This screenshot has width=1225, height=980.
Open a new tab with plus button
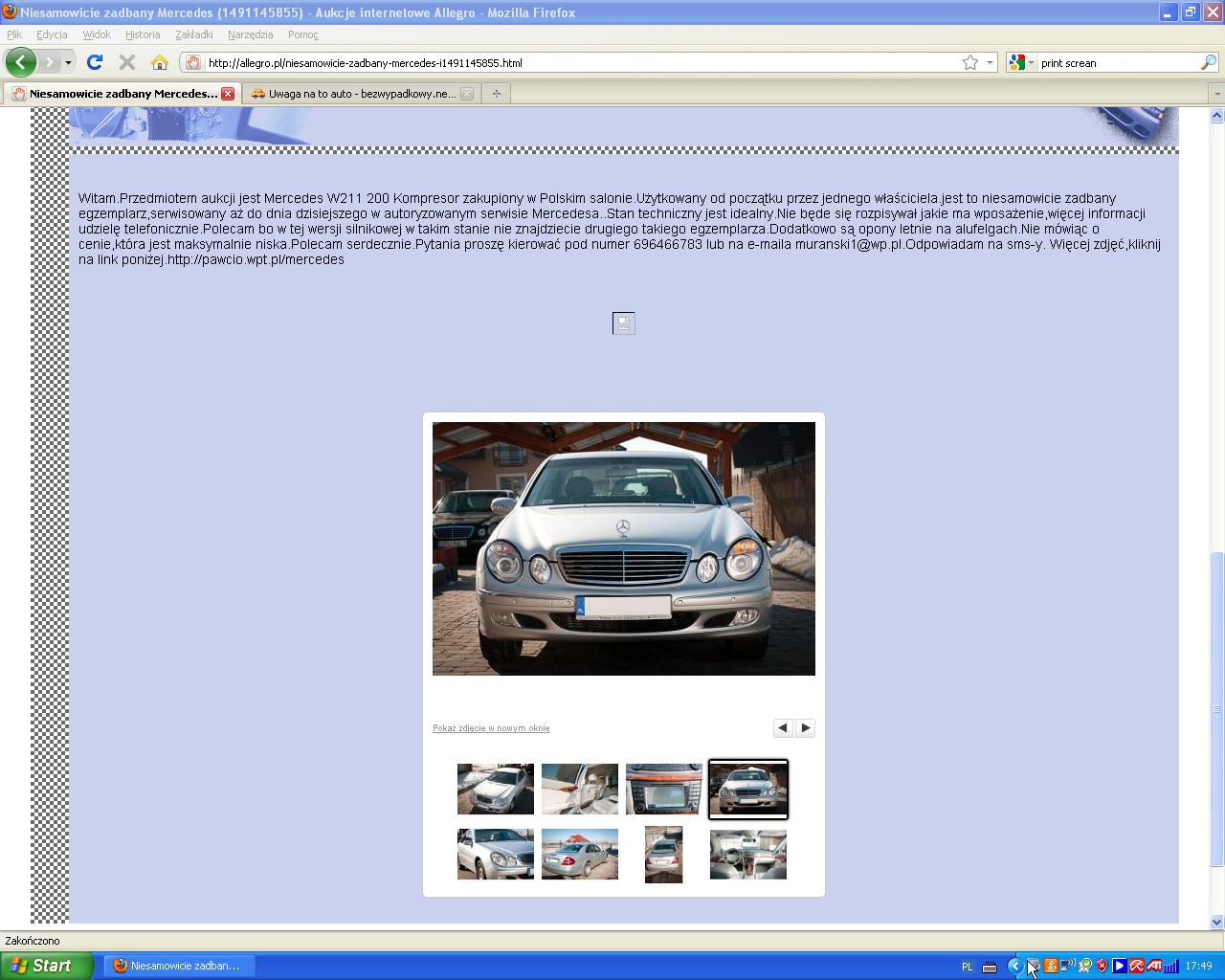tap(496, 94)
